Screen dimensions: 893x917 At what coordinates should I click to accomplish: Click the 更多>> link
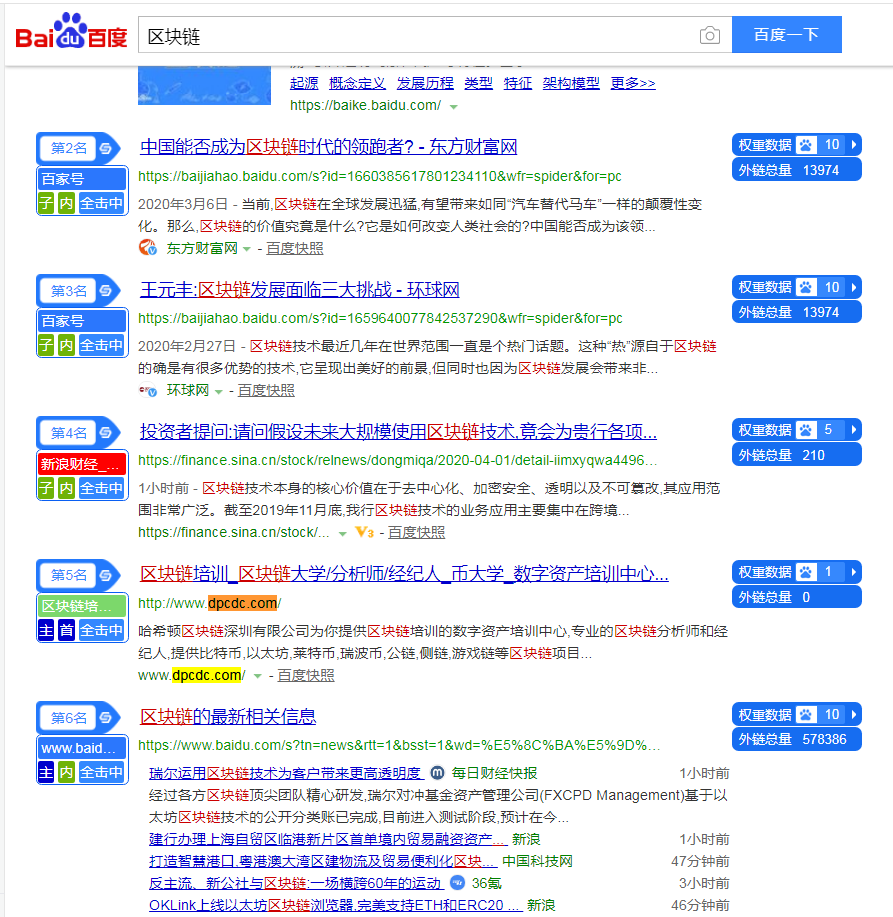tap(633, 83)
